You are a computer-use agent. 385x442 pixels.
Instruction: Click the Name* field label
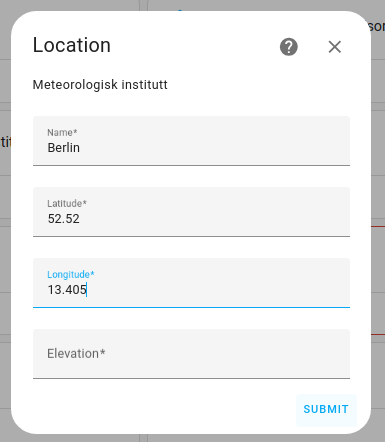[62, 132]
